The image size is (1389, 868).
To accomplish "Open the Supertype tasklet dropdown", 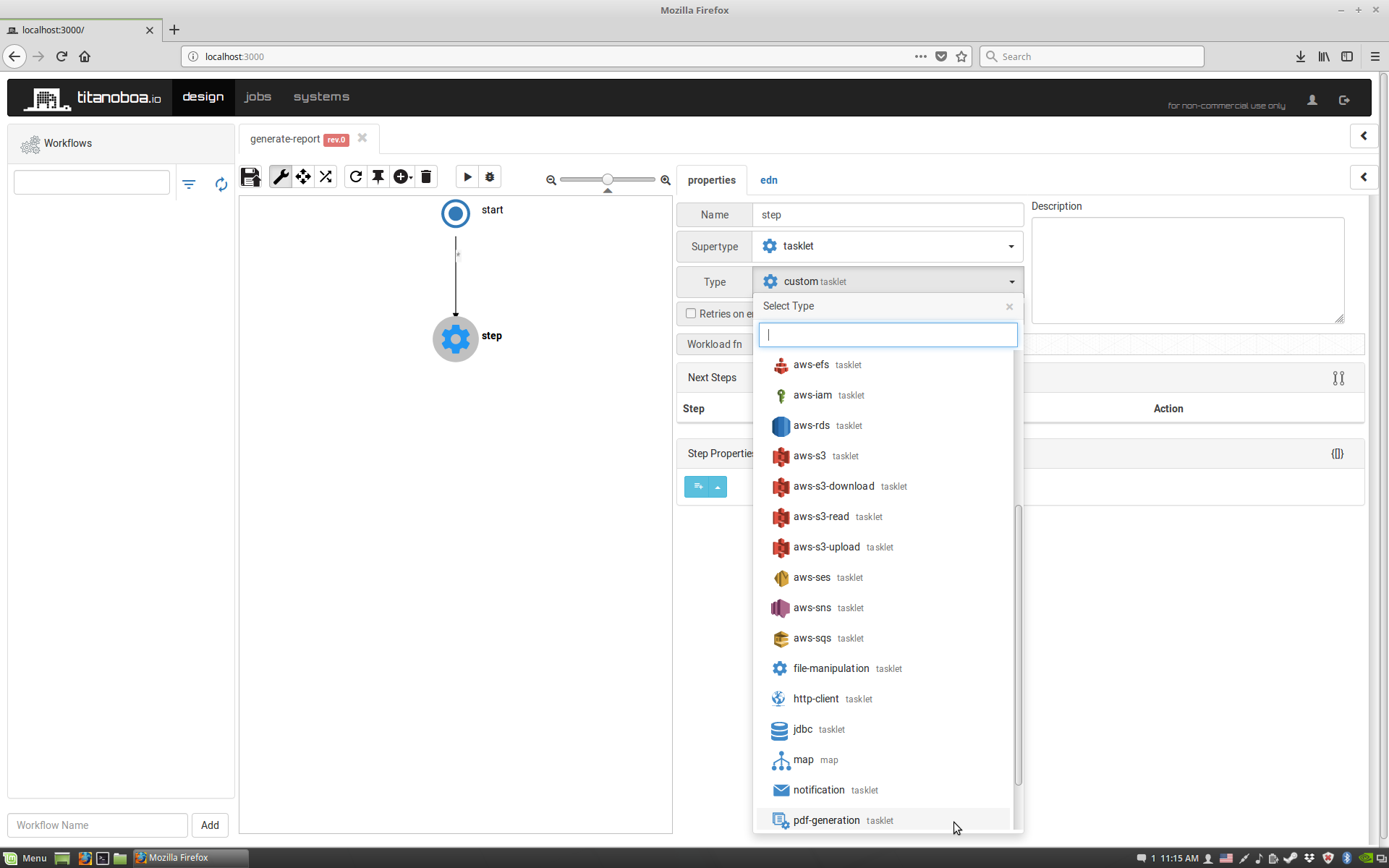I will [888, 247].
